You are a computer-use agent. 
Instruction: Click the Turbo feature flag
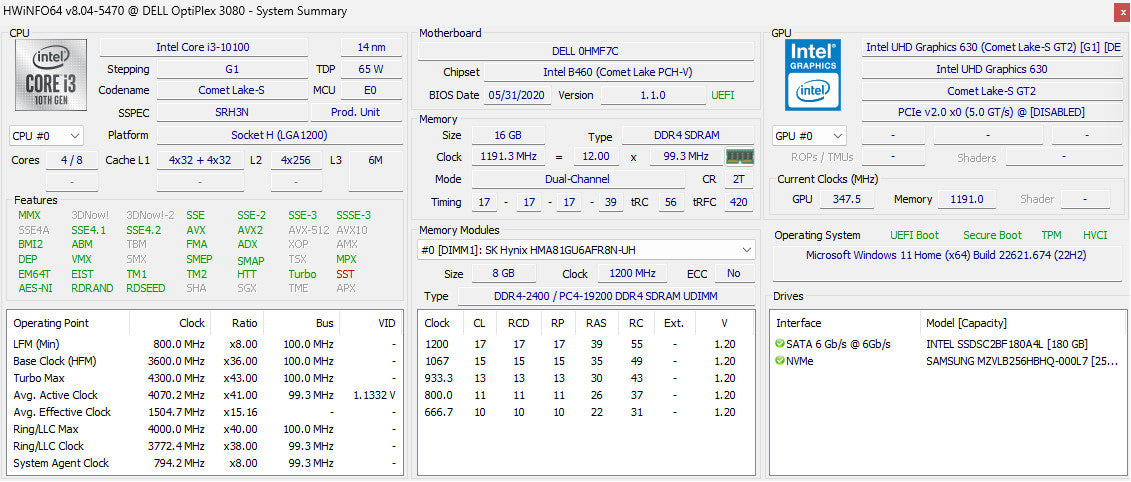[x=302, y=274]
